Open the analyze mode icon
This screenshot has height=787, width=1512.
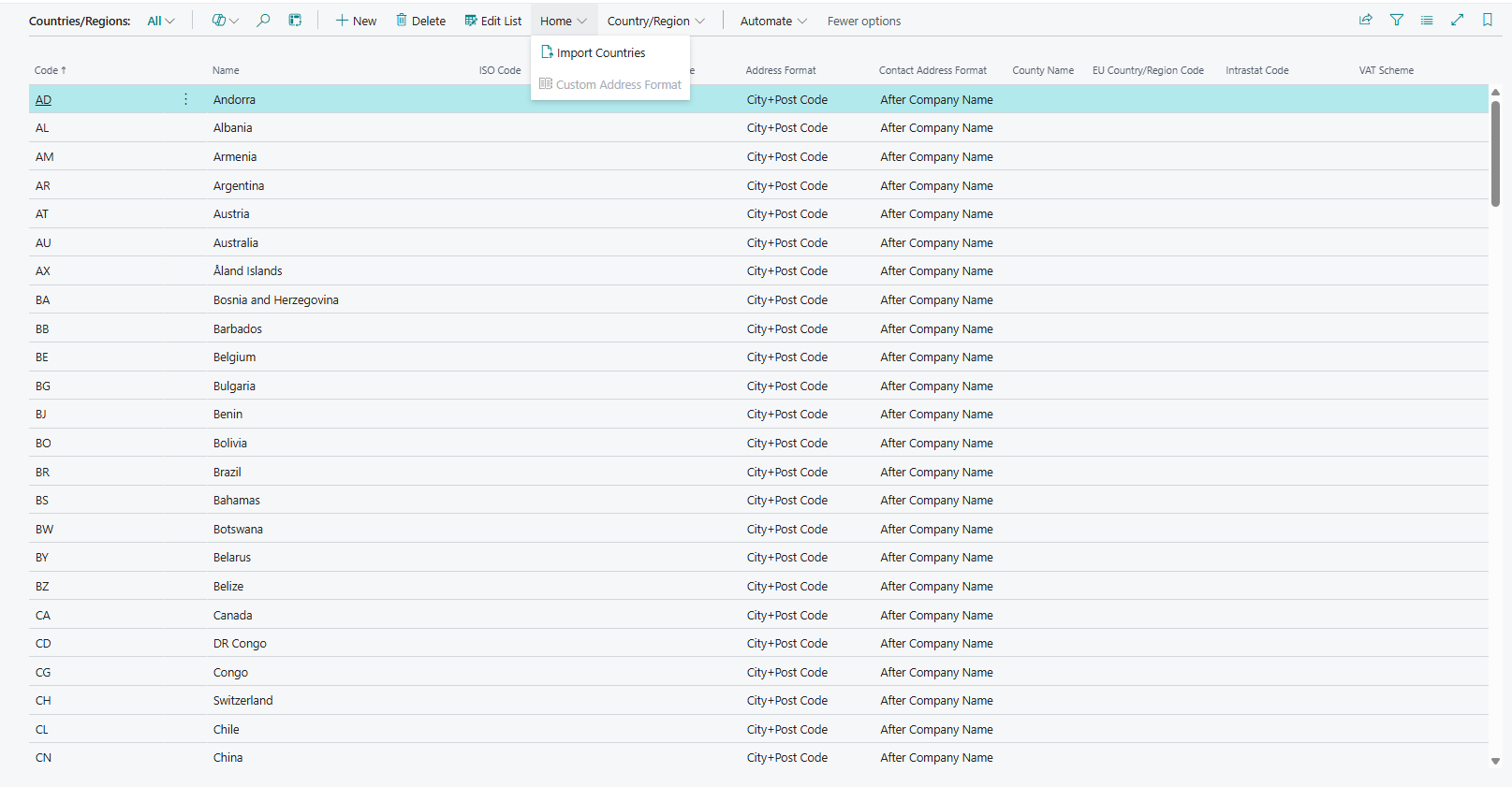(295, 21)
